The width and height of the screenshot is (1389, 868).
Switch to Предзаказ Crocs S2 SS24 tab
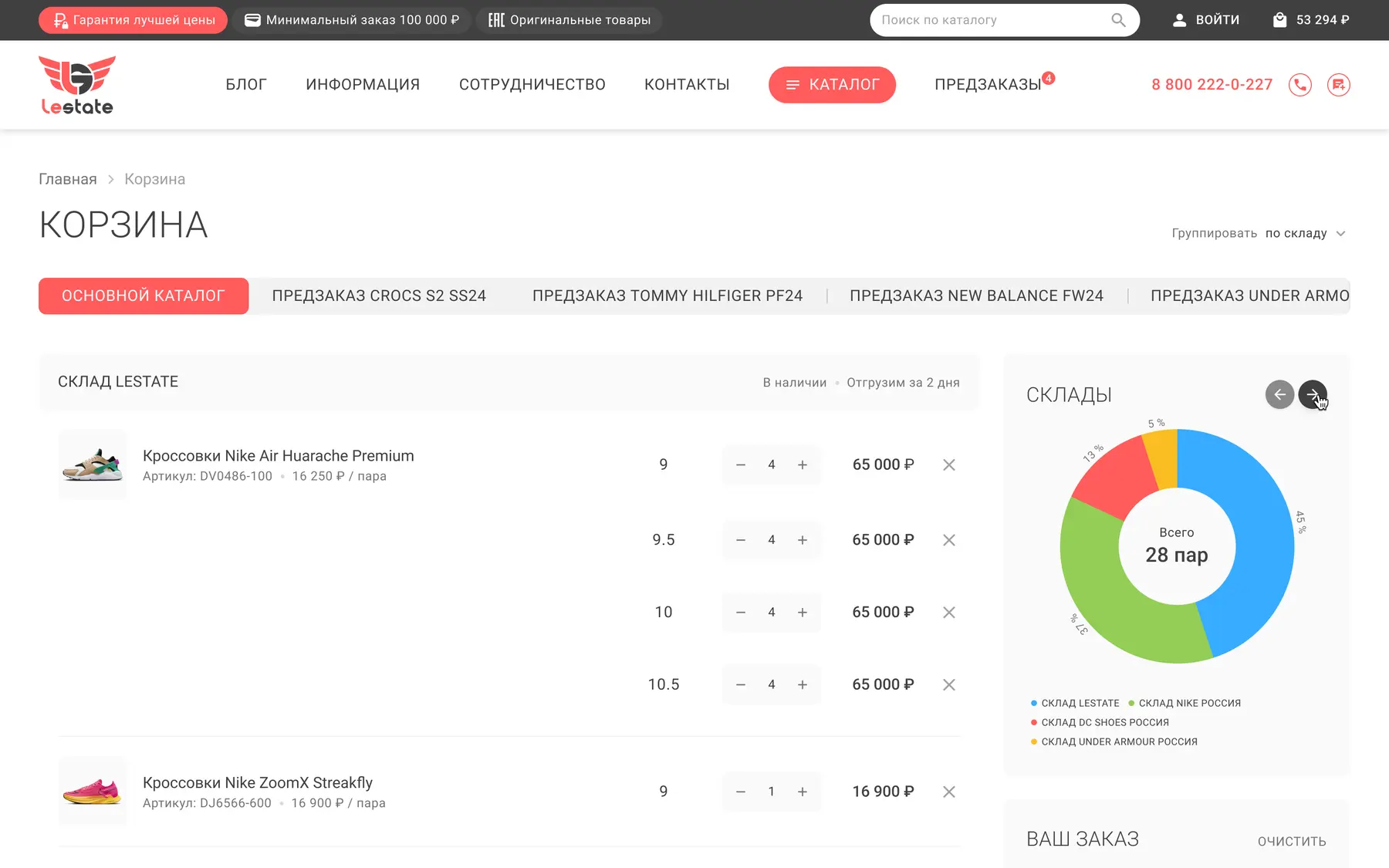pyautogui.click(x=379, y=296)
